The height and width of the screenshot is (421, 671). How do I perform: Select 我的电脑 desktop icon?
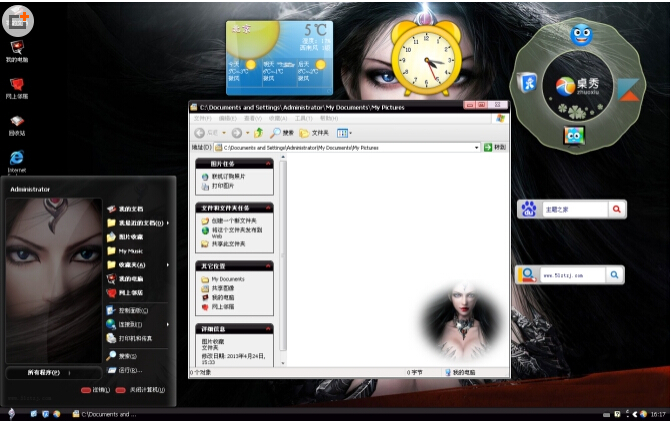17,51
